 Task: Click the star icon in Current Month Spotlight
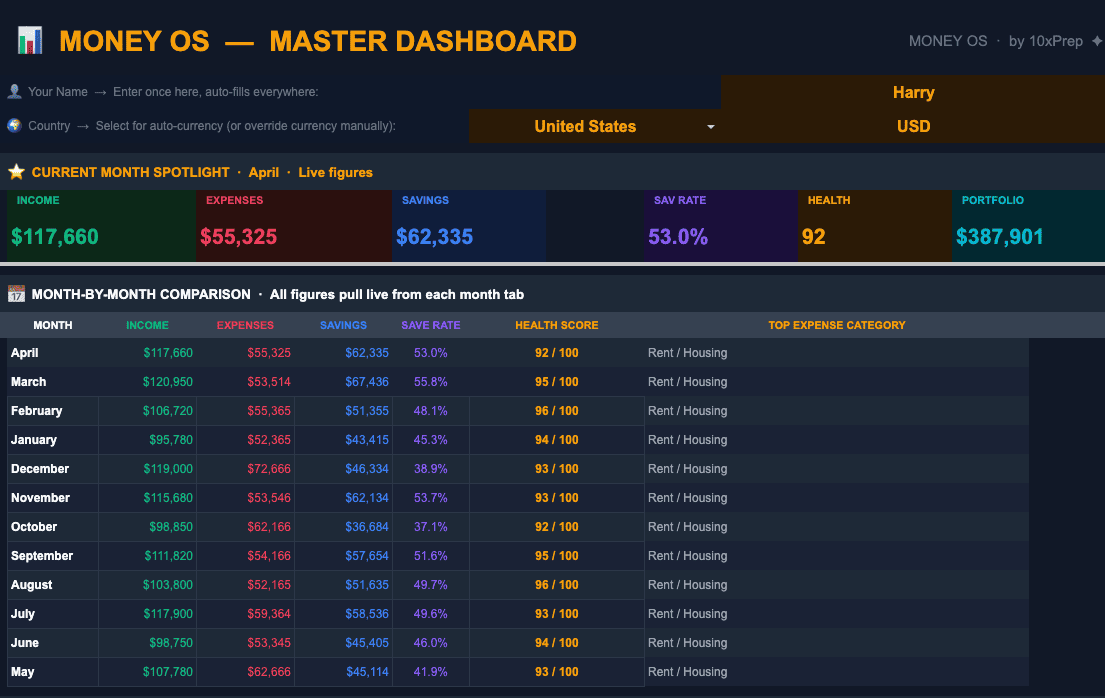(x=16, y=172)
